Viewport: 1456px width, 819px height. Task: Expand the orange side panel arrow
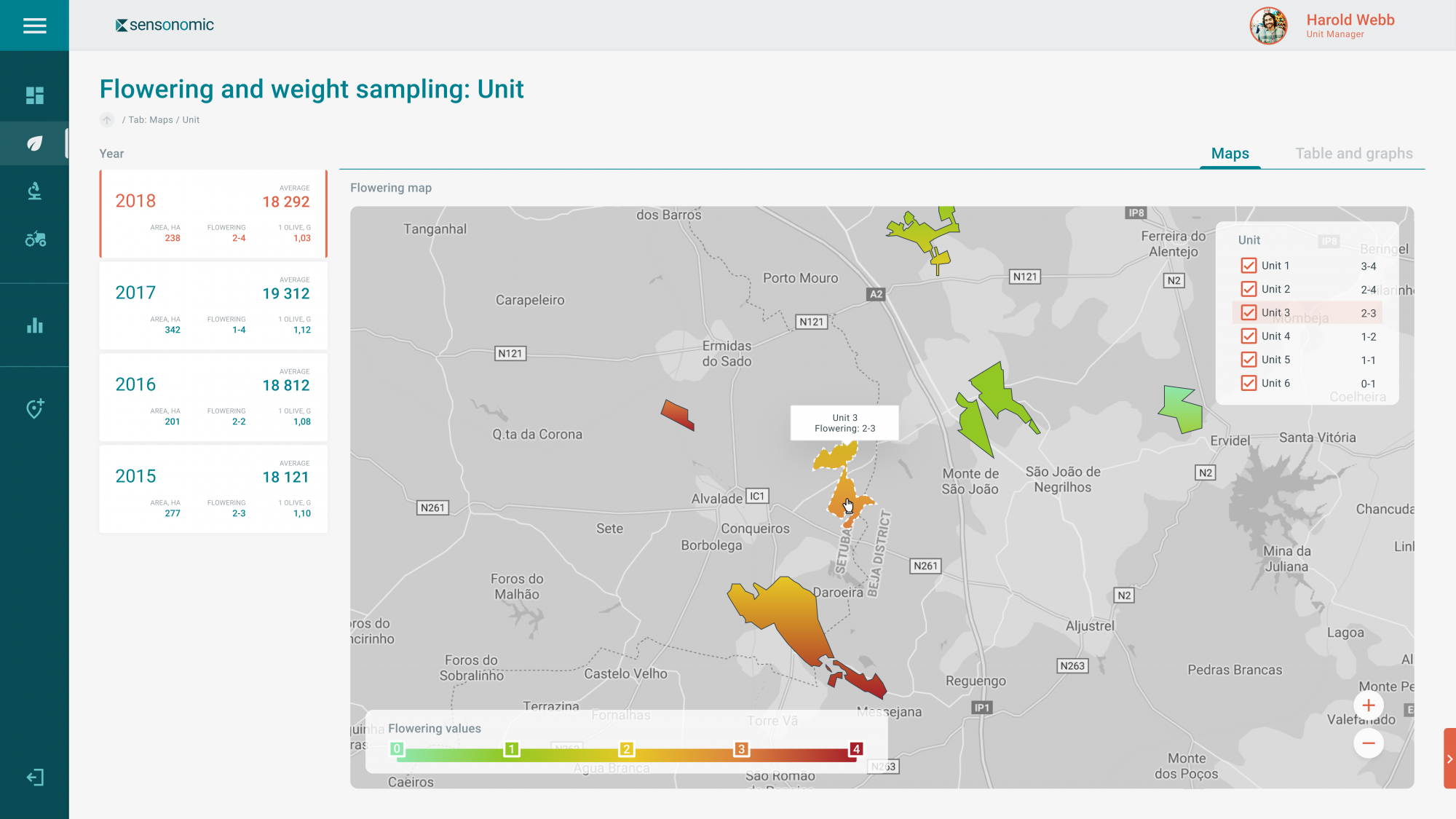click(x=1449, y=759)
